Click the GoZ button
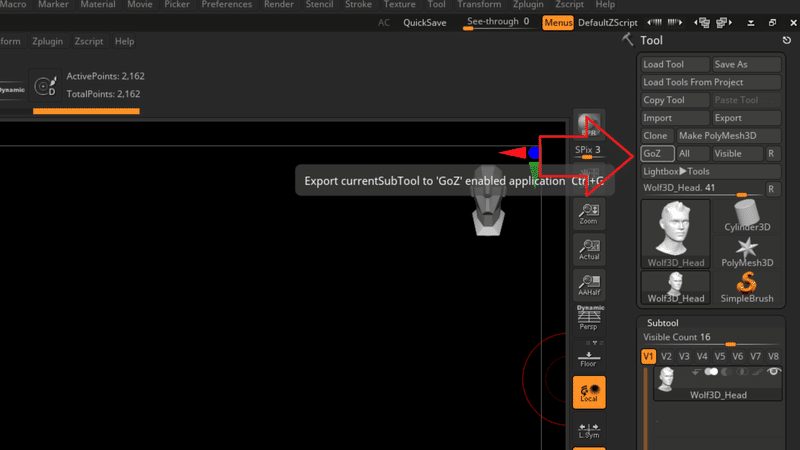Viewport: 800px width, 450px height. point(657,154)
